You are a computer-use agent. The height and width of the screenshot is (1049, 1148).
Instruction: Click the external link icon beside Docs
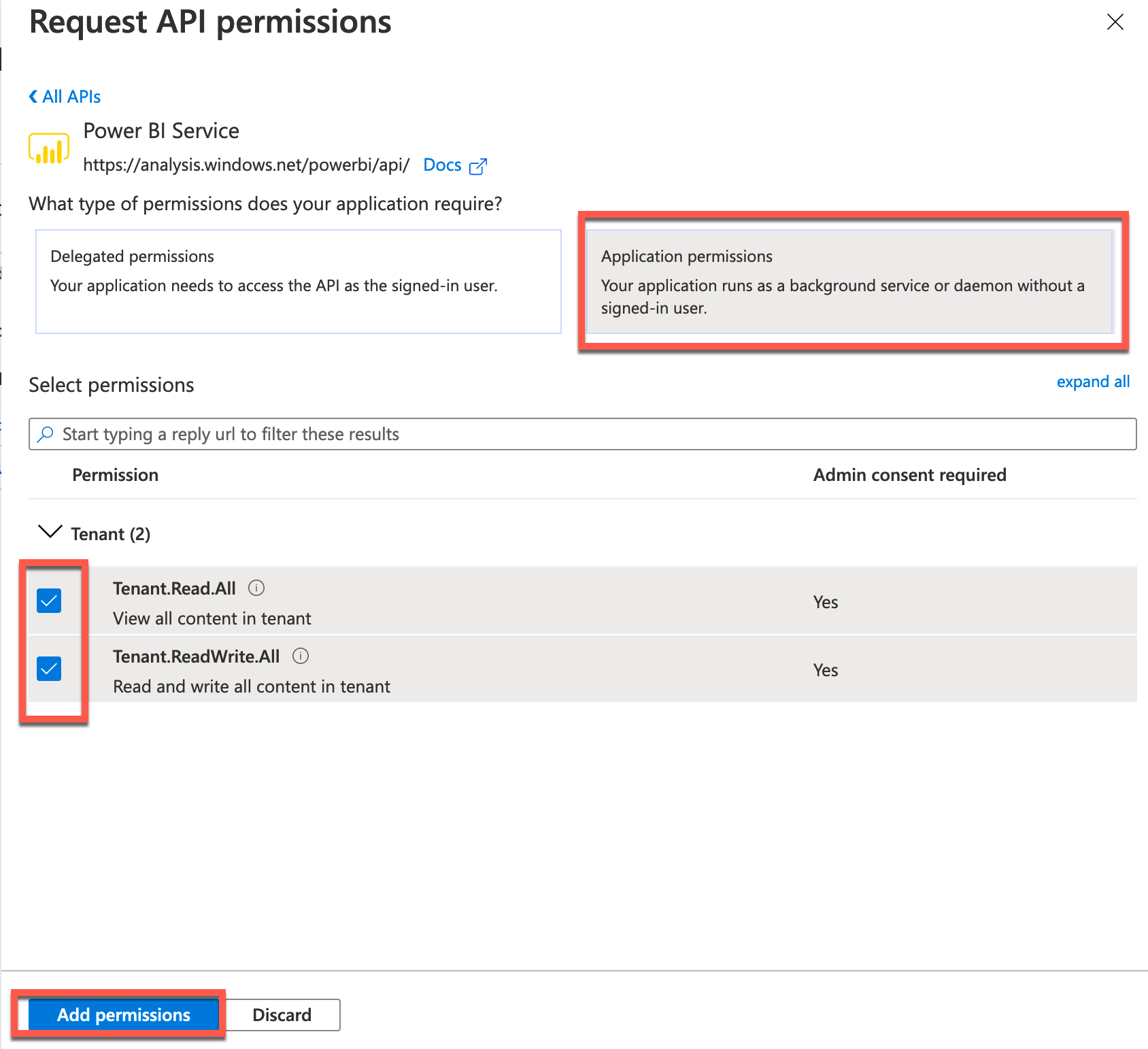tap(478, 166)
